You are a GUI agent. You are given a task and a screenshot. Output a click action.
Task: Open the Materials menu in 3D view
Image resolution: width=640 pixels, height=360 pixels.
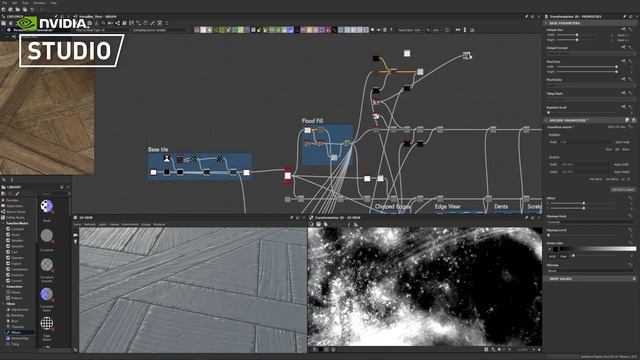click(90, 224)
